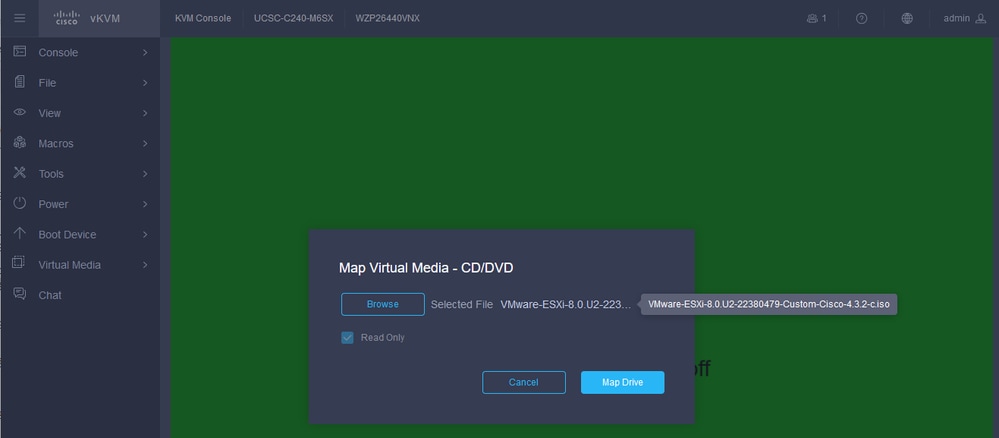The width and height of the screenshot is (999, 438).
Task: Open the Boot Device menu item
Action: pos(80,235)
